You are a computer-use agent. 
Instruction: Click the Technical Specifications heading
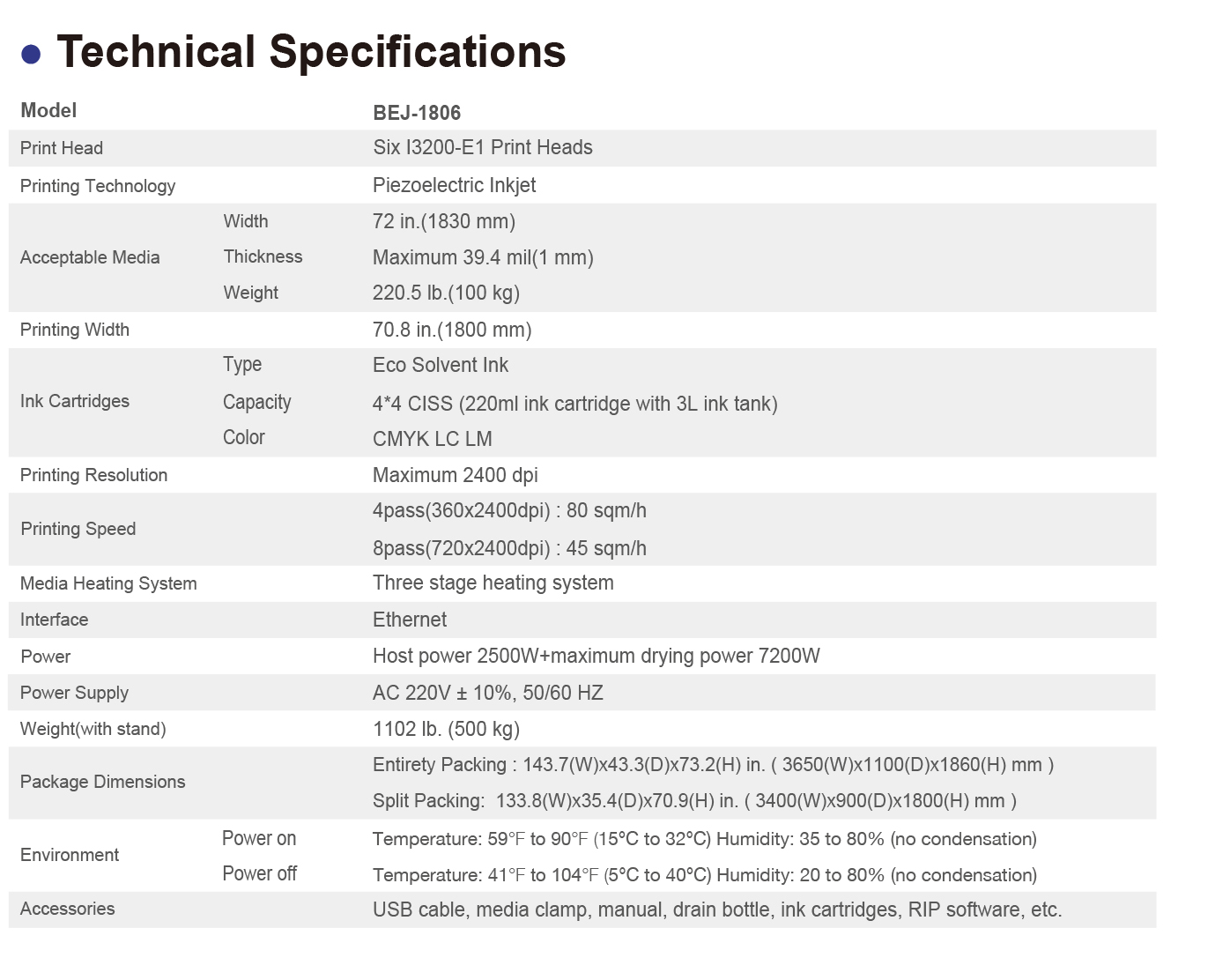[311, 52]
